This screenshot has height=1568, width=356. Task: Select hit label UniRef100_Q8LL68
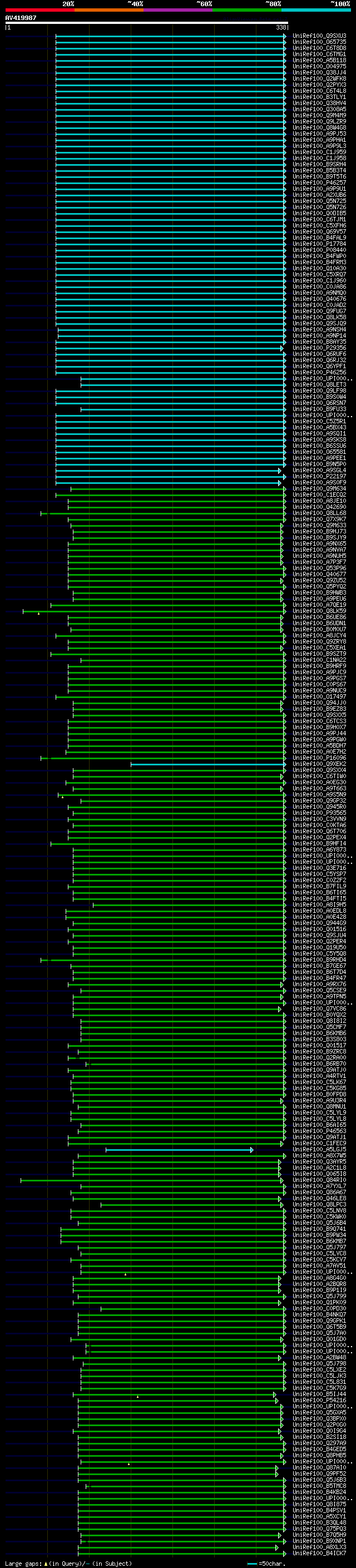pyautogui.click(x=319, y=513)
